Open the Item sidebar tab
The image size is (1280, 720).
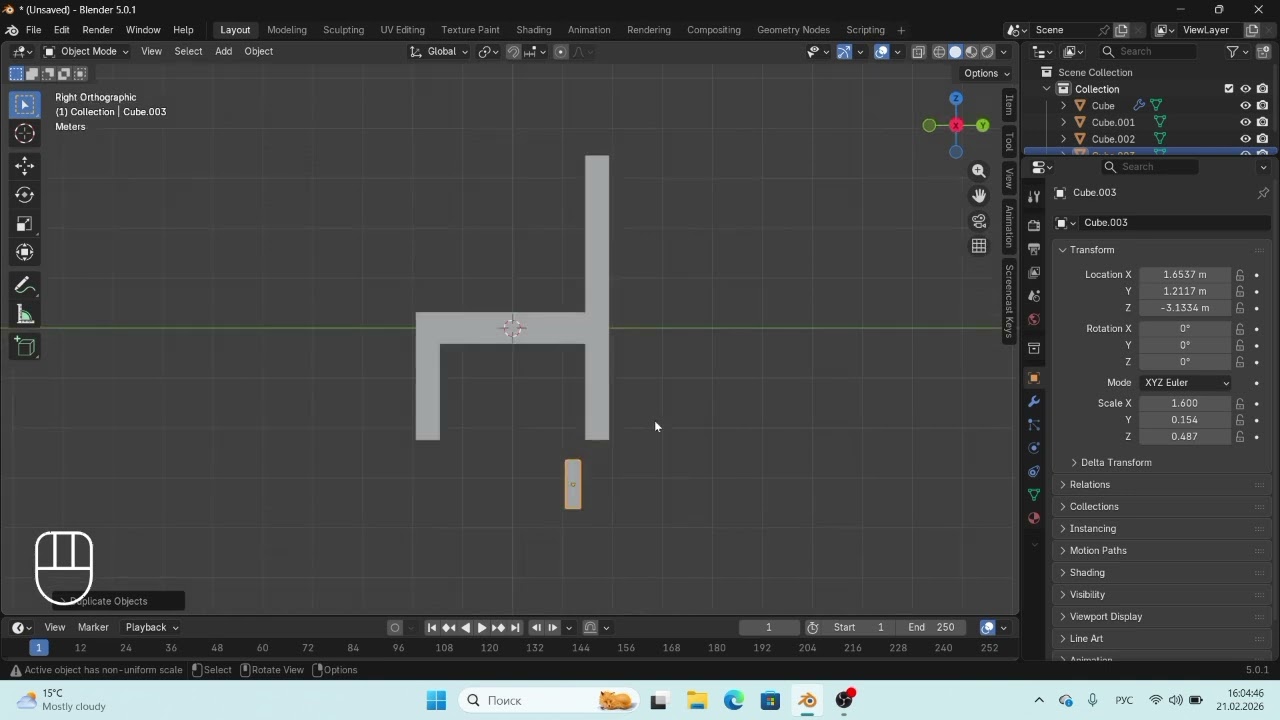pos(1009,106)
